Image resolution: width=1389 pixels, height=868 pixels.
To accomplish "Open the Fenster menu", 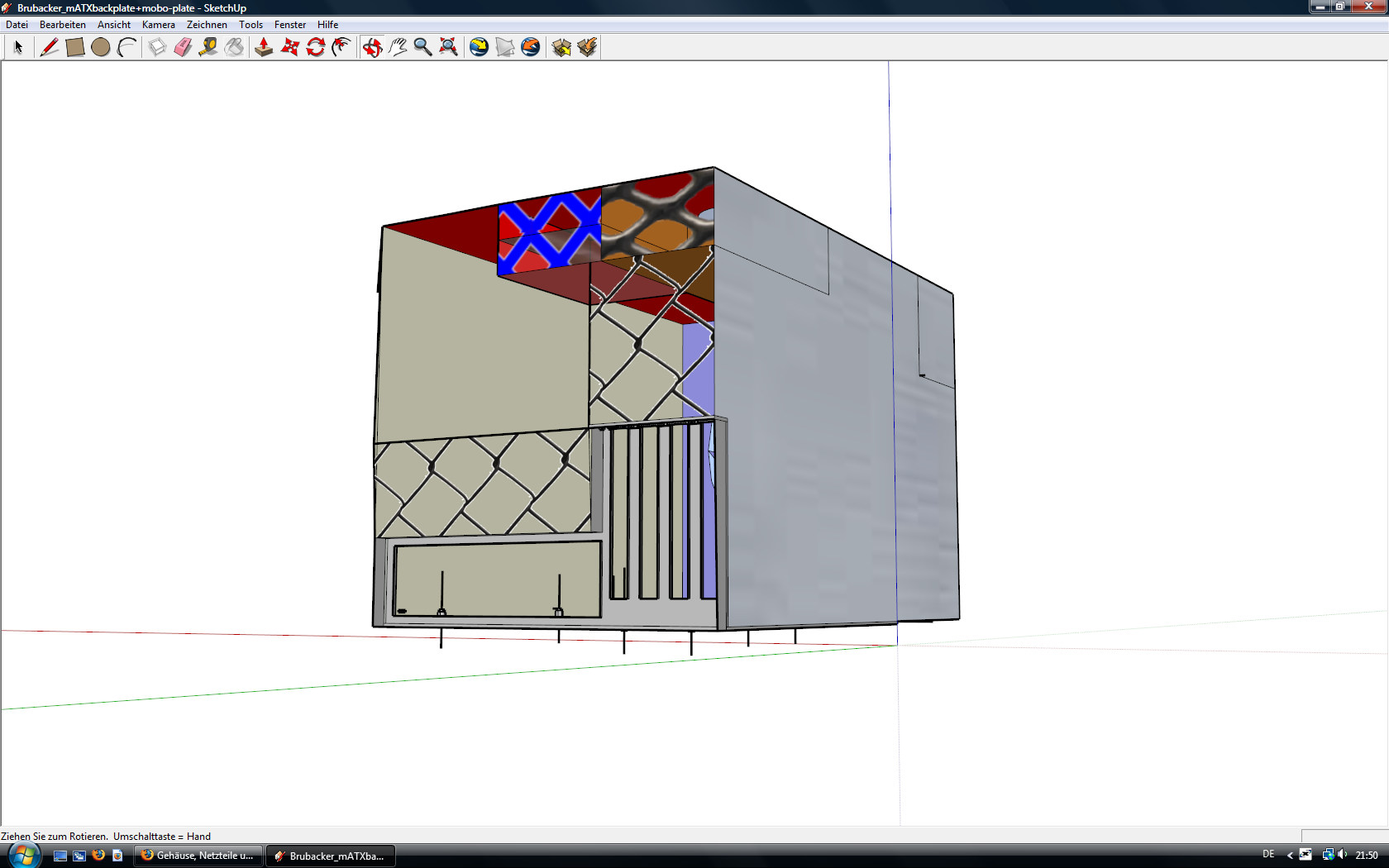I will point(290,25).
